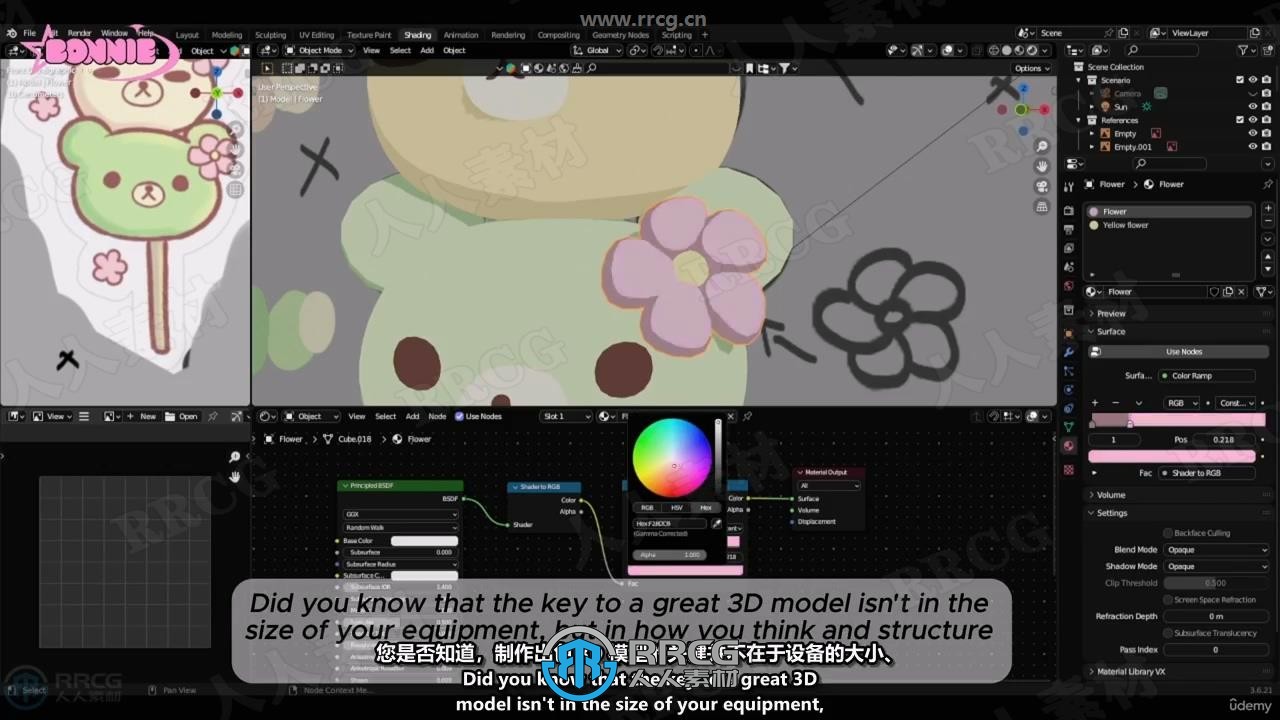Click inside the color wheel picker

pyautogui.click(x=672, y=459)
